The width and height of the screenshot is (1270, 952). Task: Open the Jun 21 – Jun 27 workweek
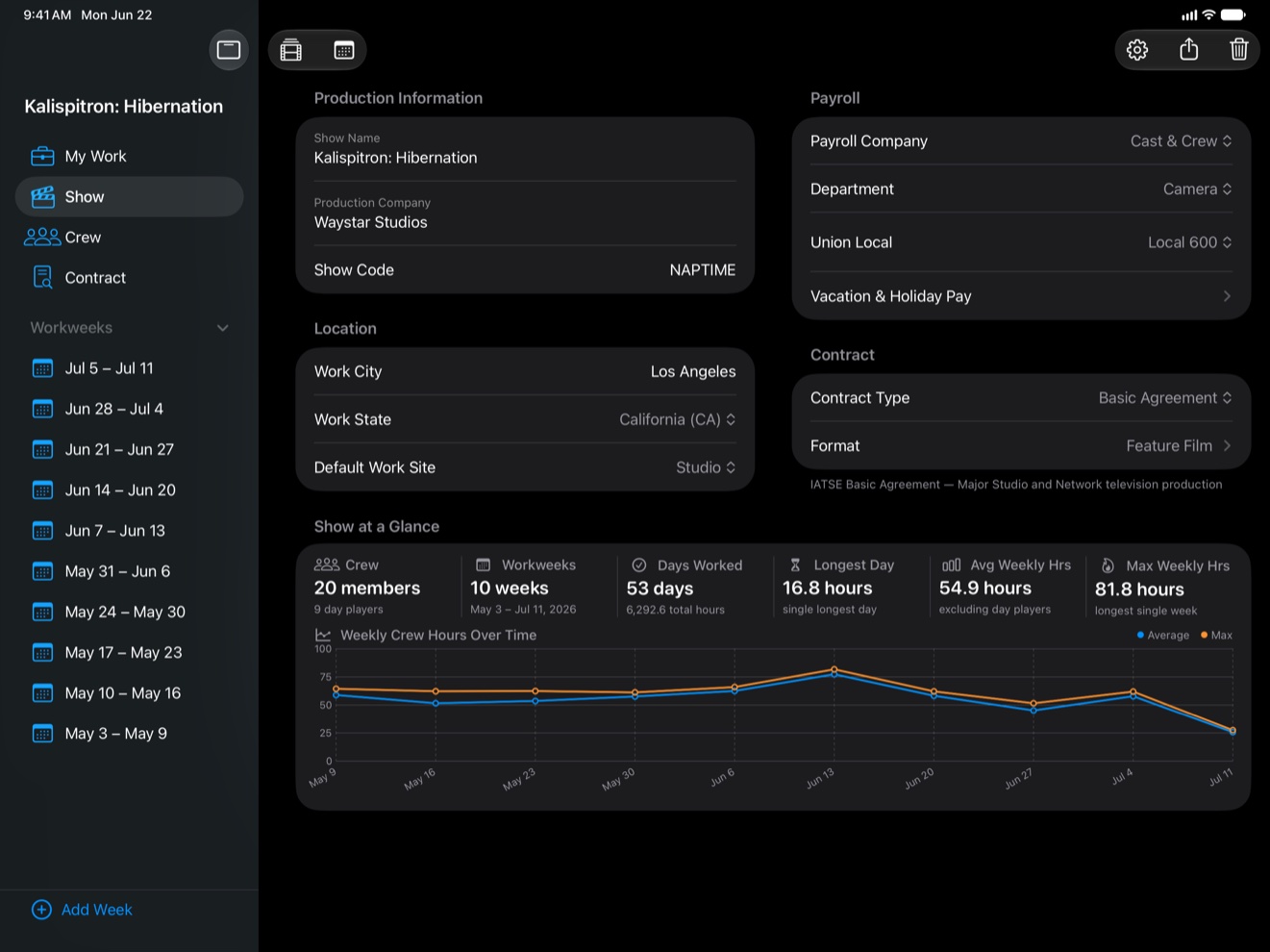130,449
